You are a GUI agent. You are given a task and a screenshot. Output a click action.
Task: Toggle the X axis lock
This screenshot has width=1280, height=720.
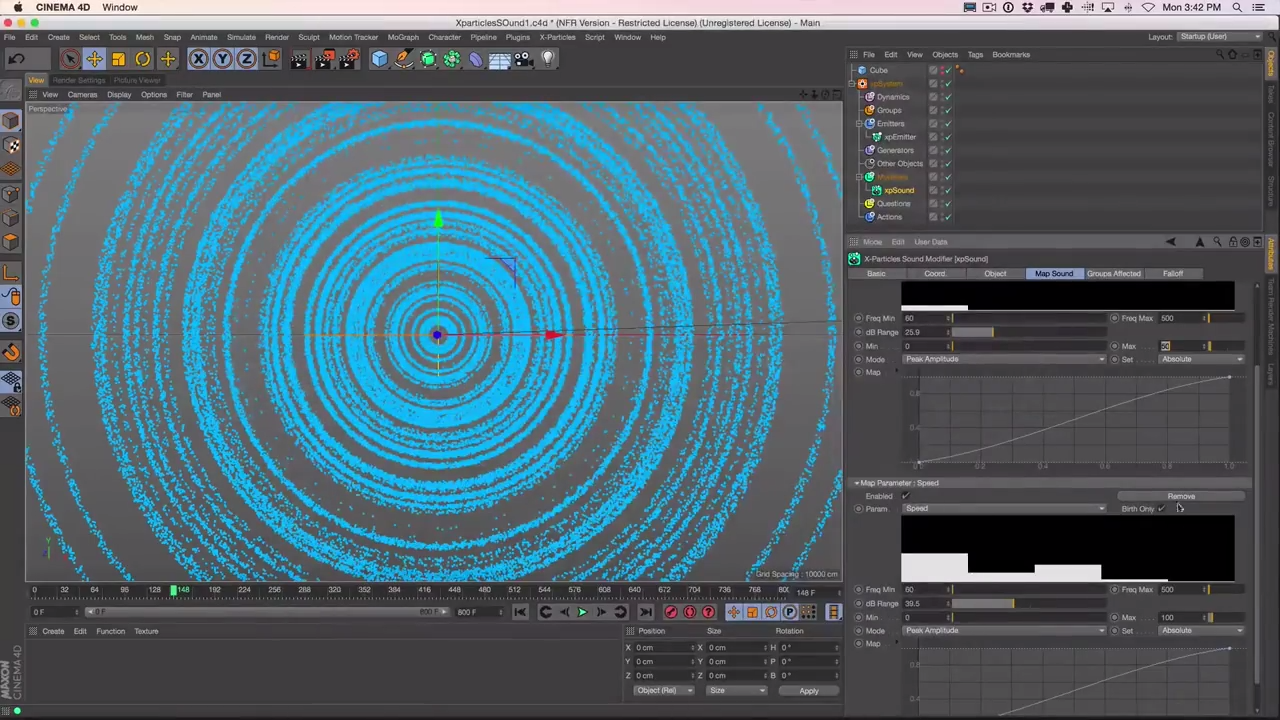pos(198,59)
